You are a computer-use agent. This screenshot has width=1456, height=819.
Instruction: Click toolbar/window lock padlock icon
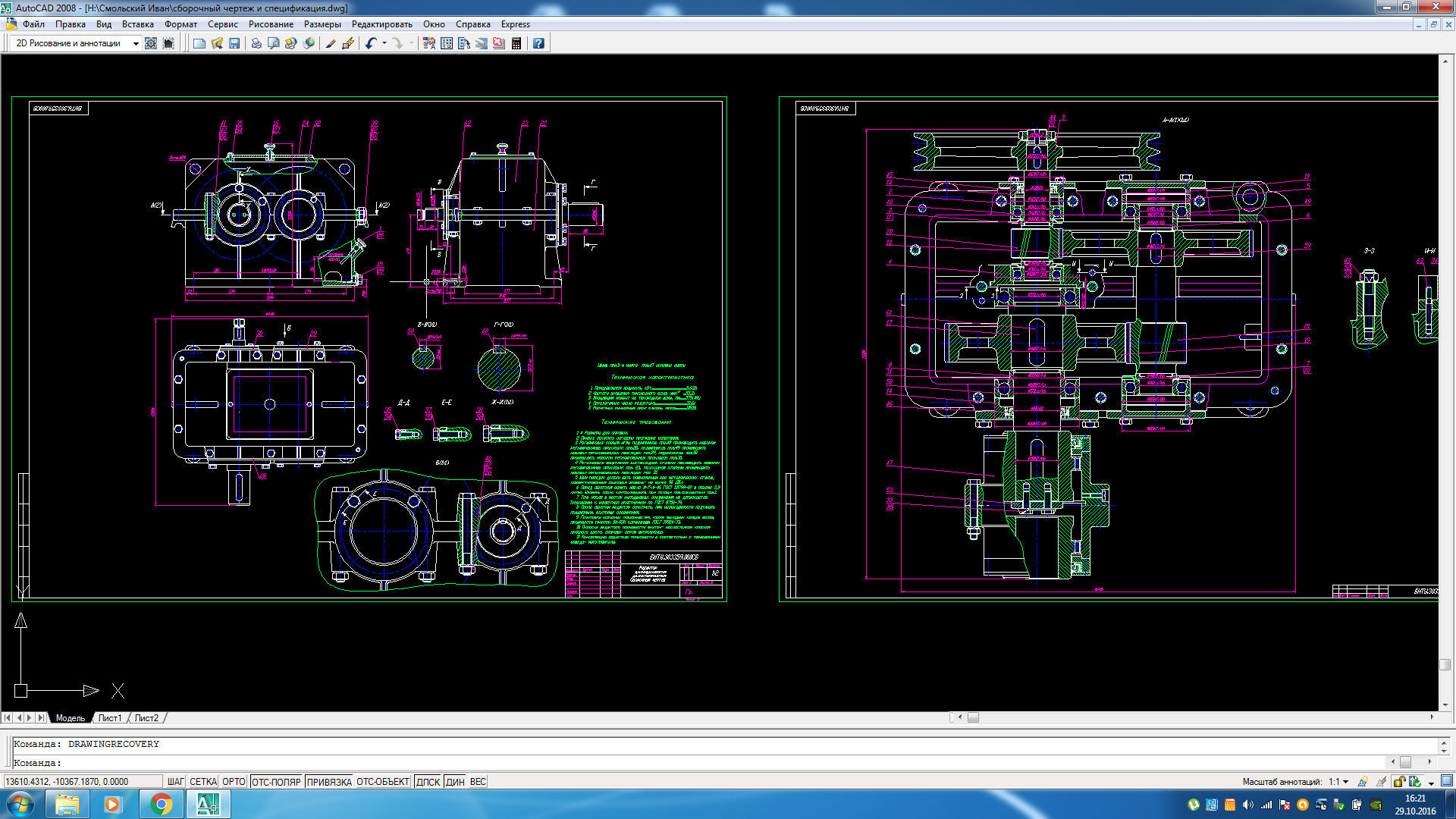pyautogui.click(x=1399, y=782)
